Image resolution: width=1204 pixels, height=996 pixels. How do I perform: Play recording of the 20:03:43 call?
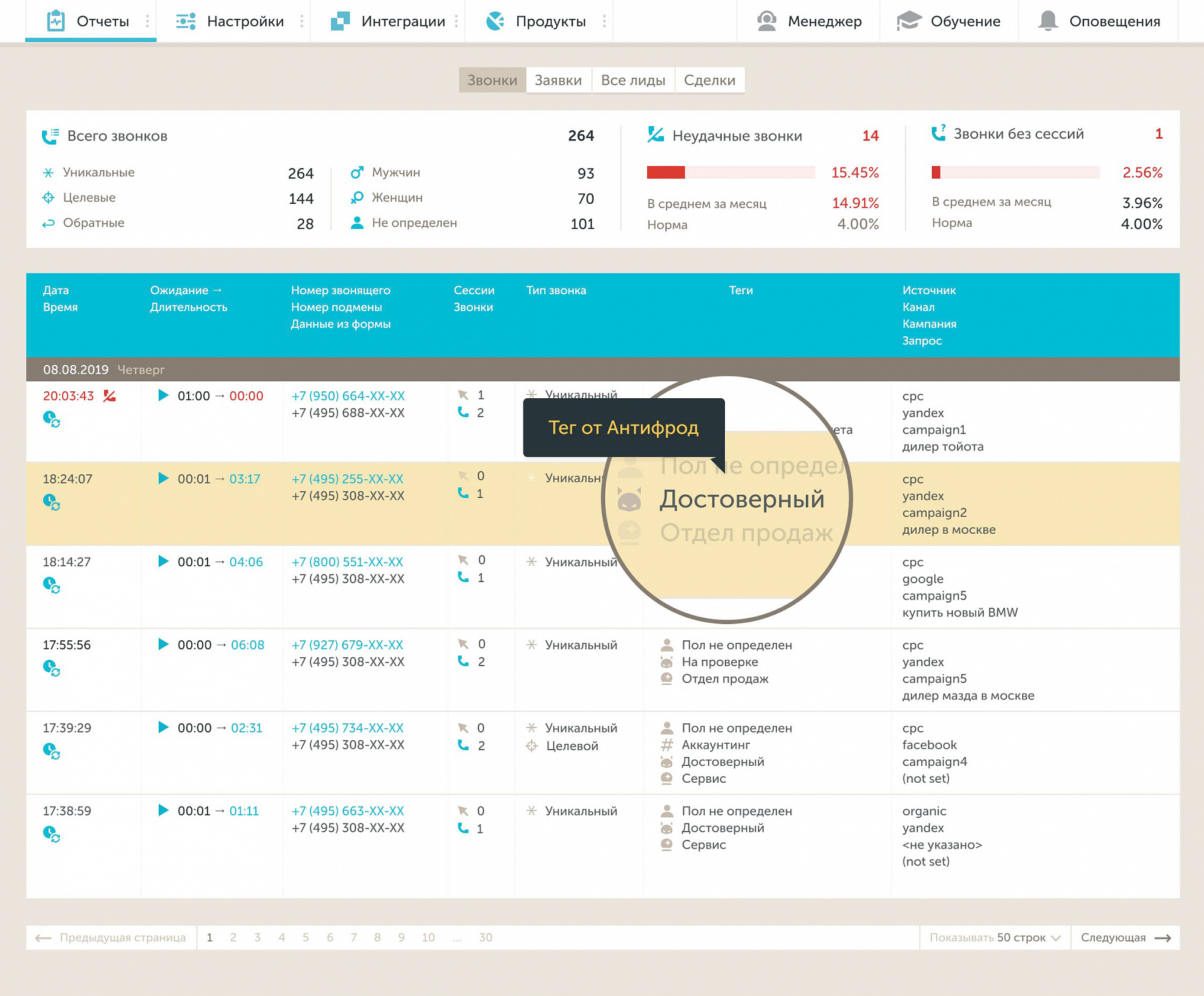(x=163, y=395)
